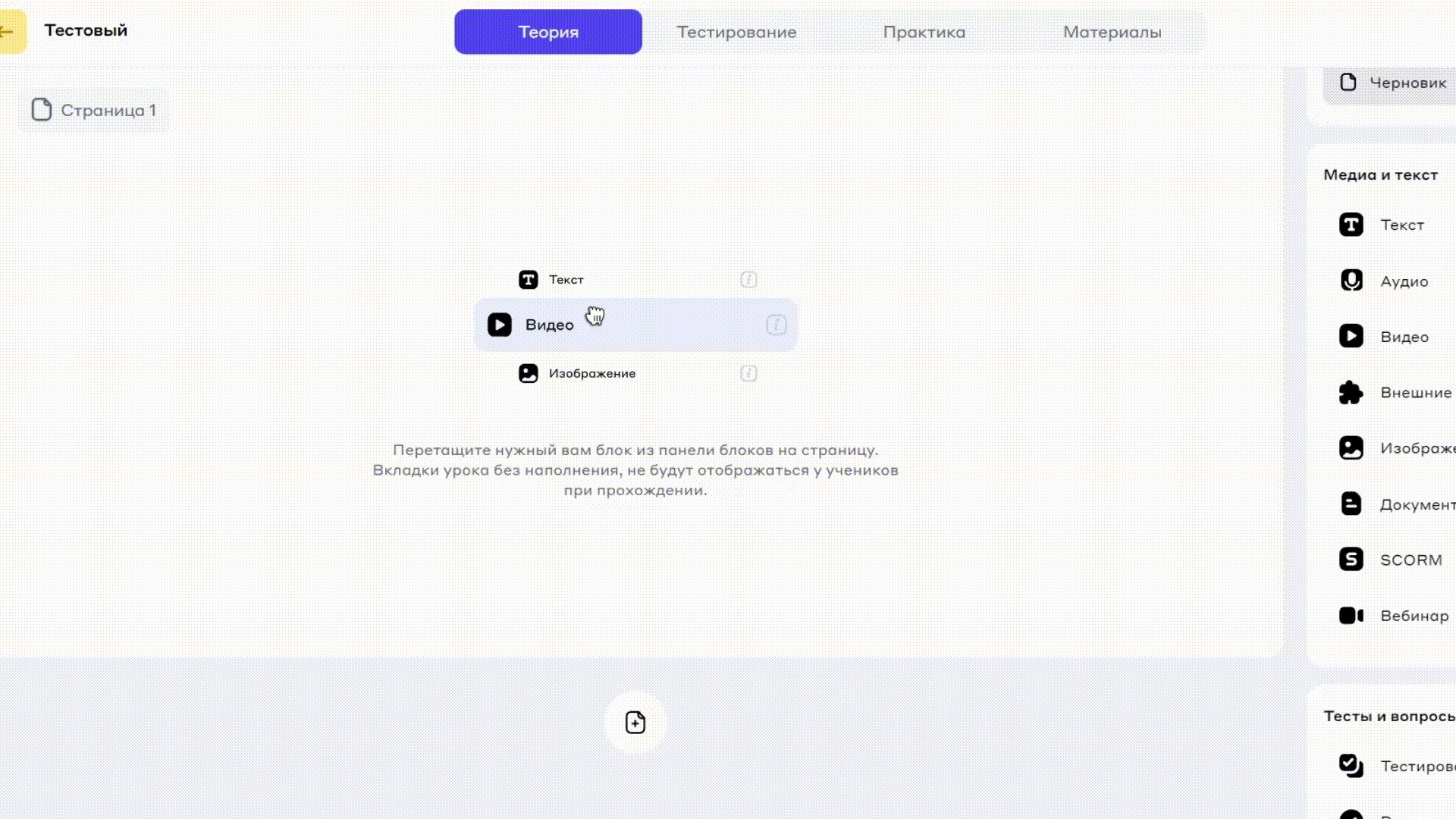Screen dimensions: 1456x819
Task: Click info icon next to Видео block
Action: click(776, 325)
